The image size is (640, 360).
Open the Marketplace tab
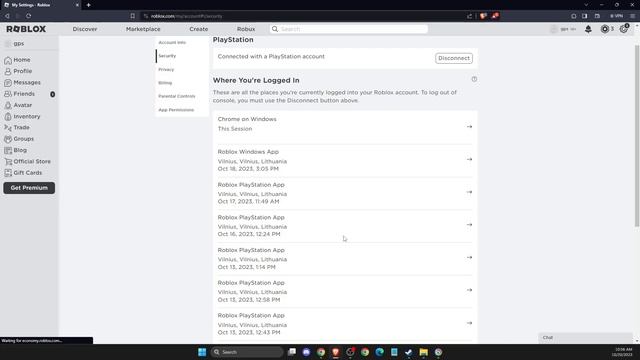click(143, 29)
